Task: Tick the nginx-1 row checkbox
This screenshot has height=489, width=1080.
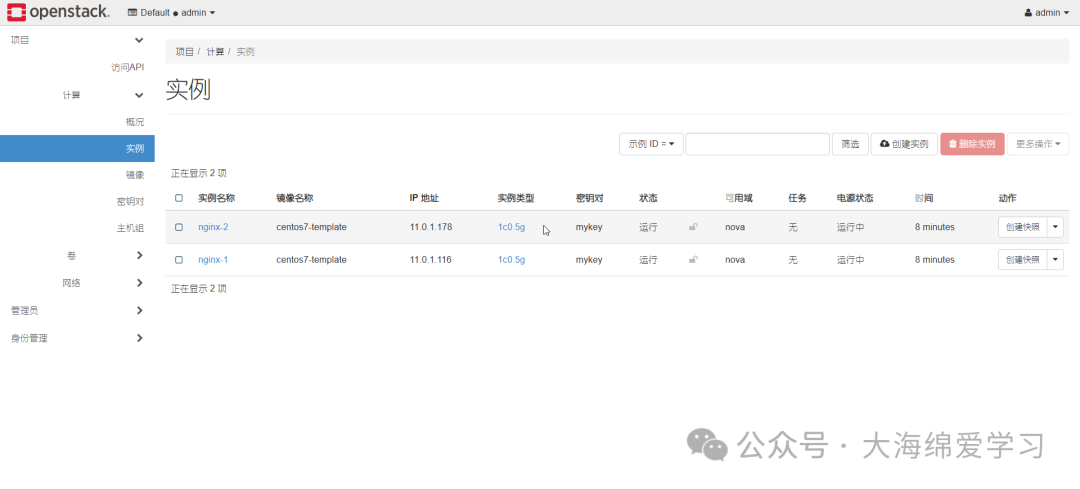Action: (x=179, y=260)
